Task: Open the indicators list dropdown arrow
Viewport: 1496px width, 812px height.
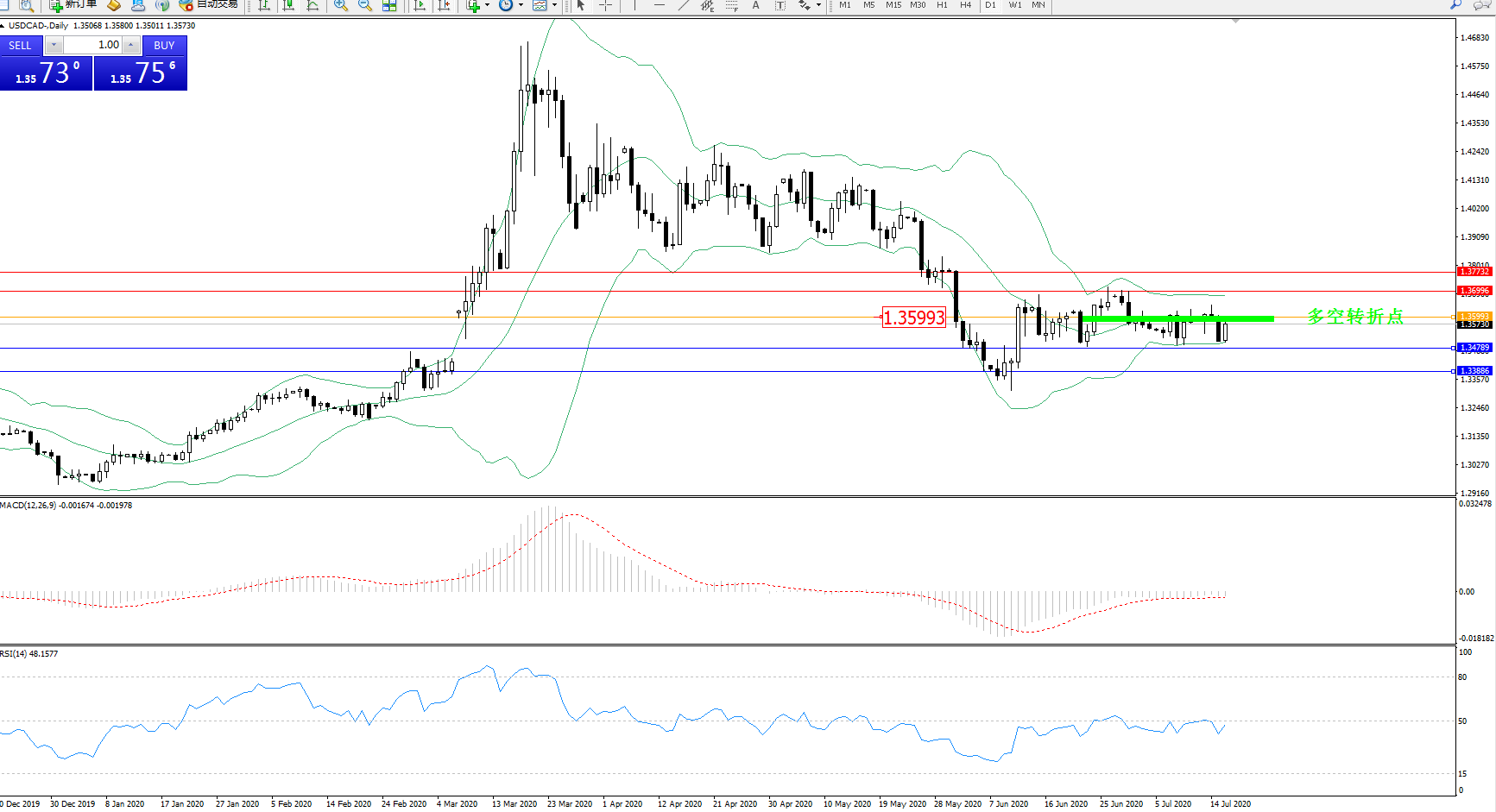Action: [487, 5]
